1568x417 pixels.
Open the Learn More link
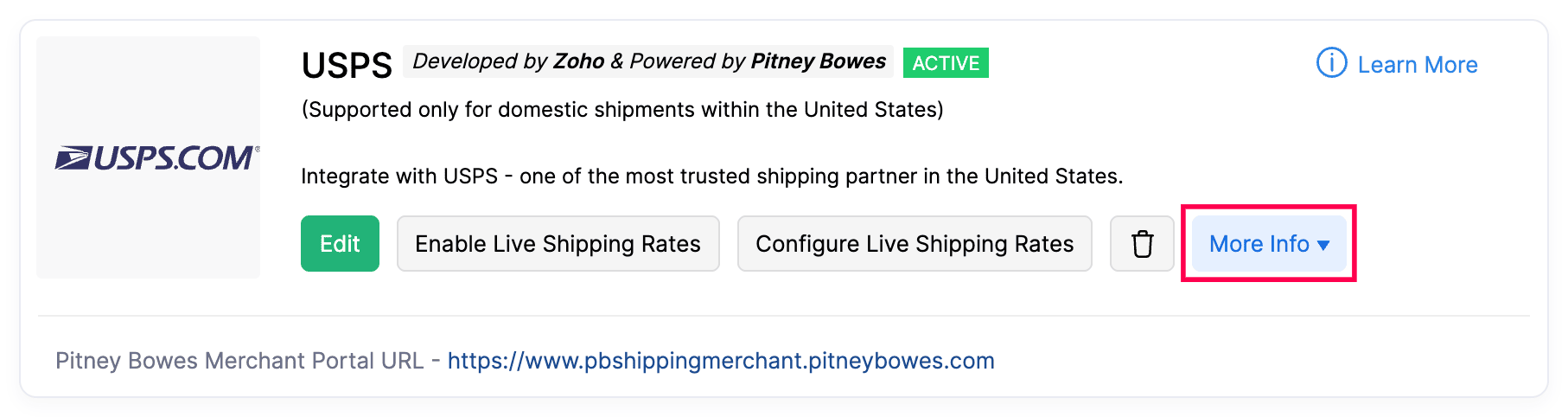coord(1418,65)
